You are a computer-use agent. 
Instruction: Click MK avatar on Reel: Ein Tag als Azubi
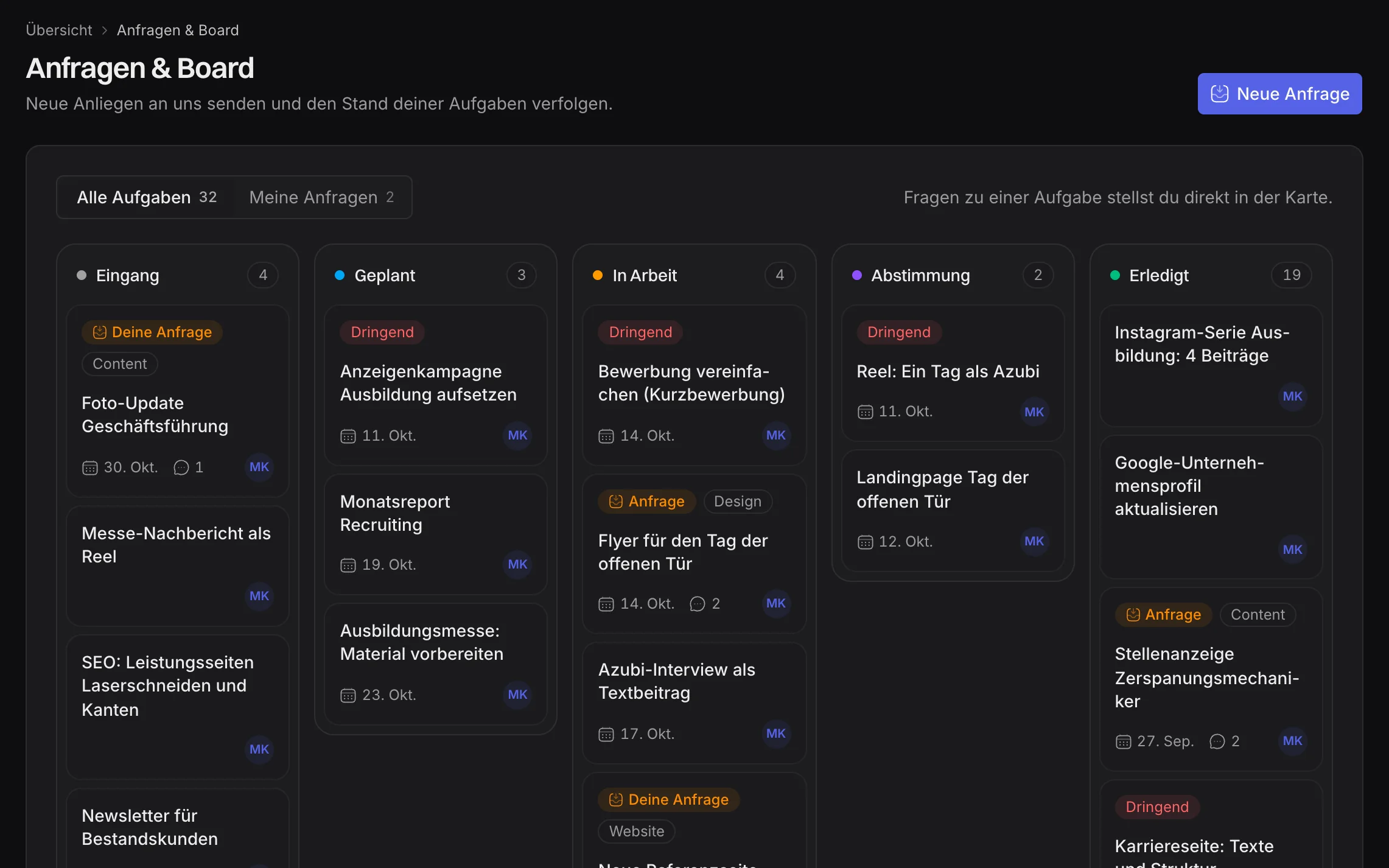[x=1034, y=412]
